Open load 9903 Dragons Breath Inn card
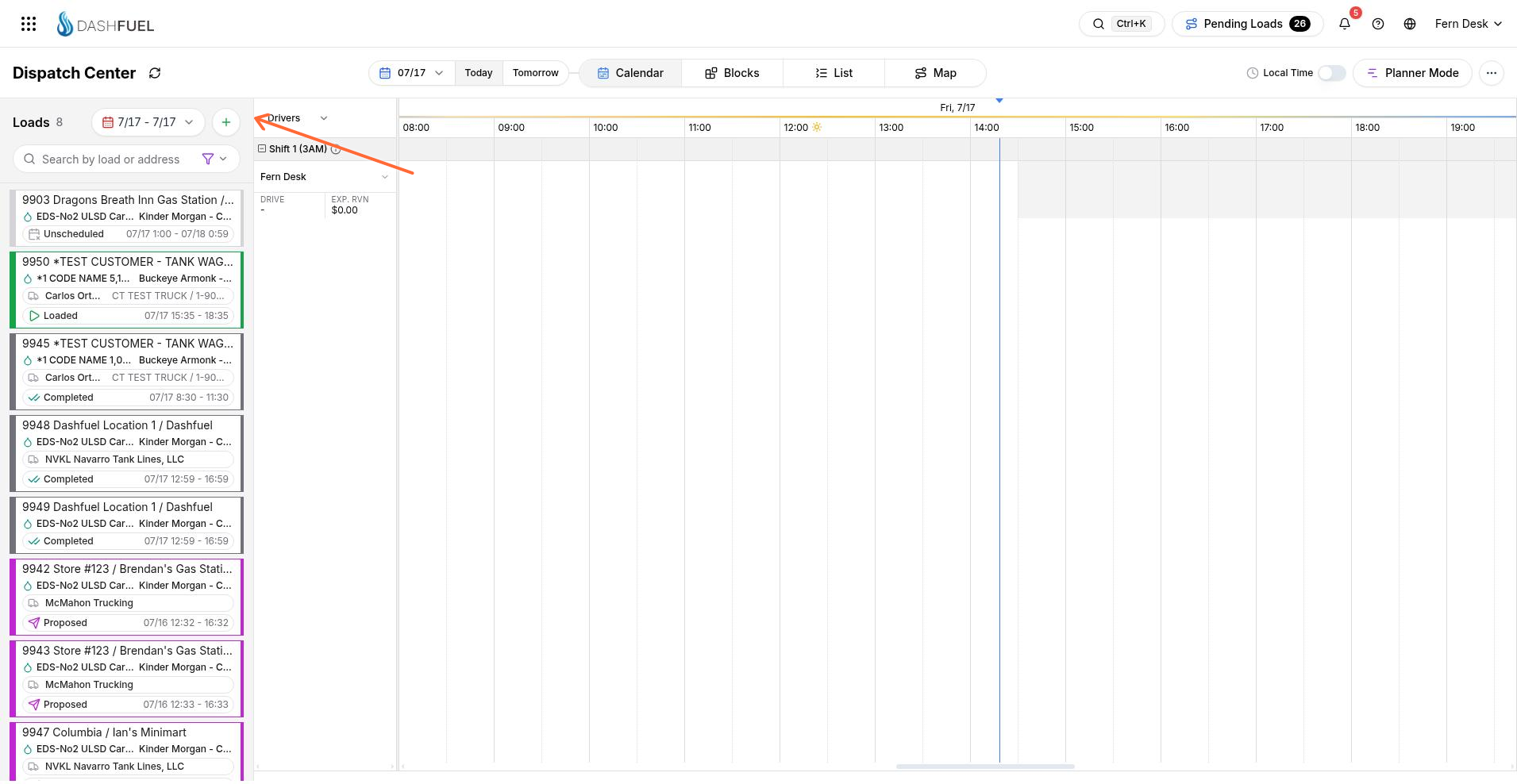The image size is (1517, 784). pos(127,217)
